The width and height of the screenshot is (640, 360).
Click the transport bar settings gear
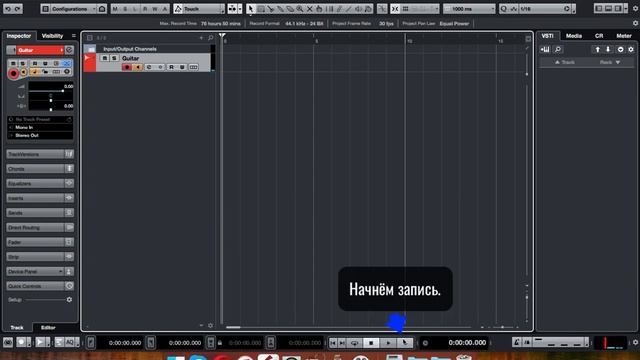pyautogui.click(x=636, y=342)
